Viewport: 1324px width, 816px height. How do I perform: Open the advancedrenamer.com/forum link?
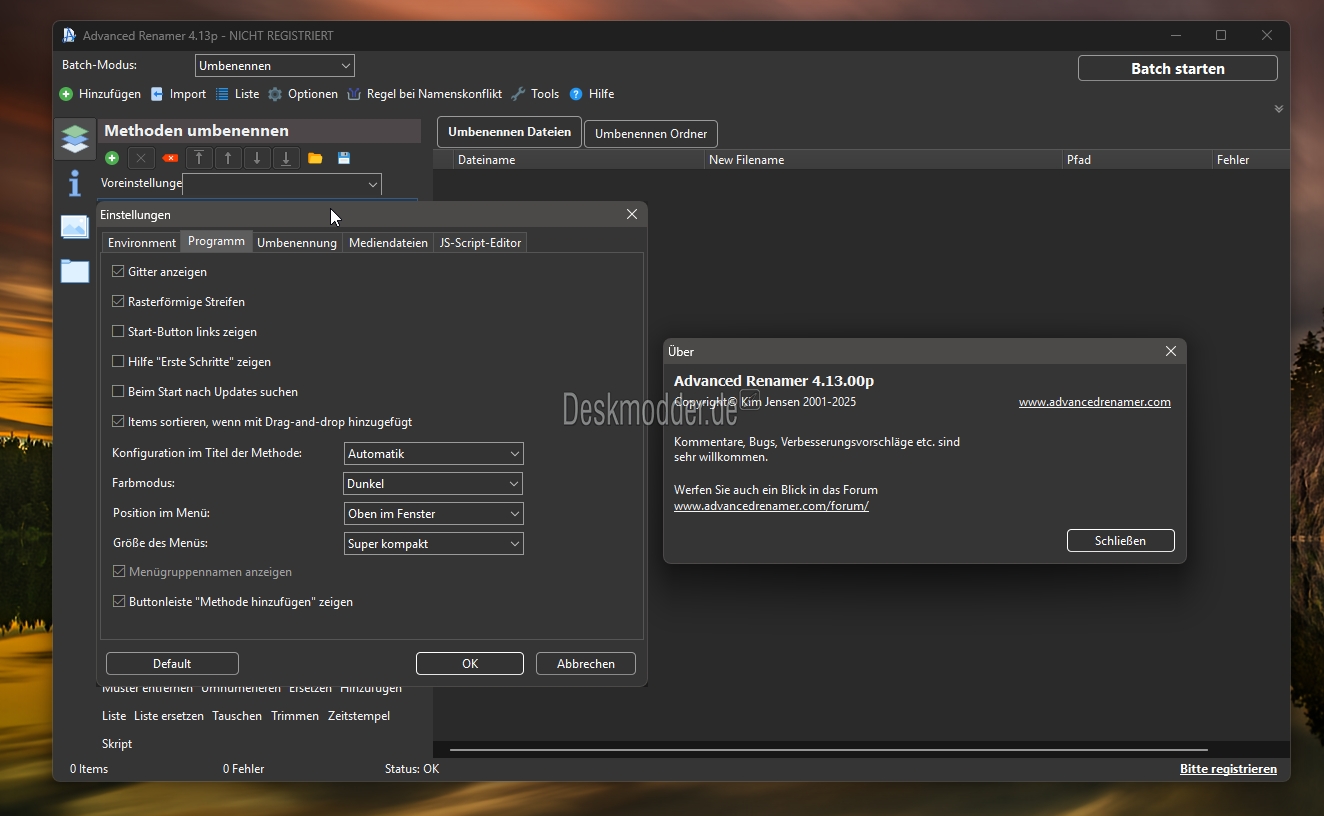pyautogui.click(x=771, y=506)
